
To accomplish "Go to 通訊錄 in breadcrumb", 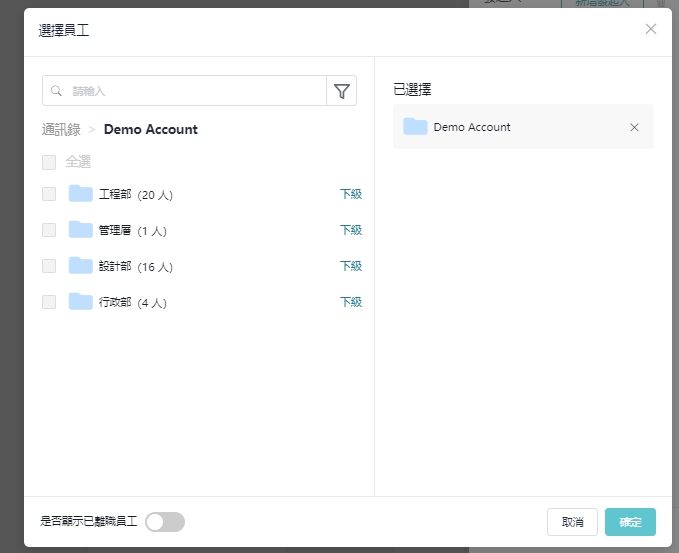I will pyautogui.click(x=61, y=129).
